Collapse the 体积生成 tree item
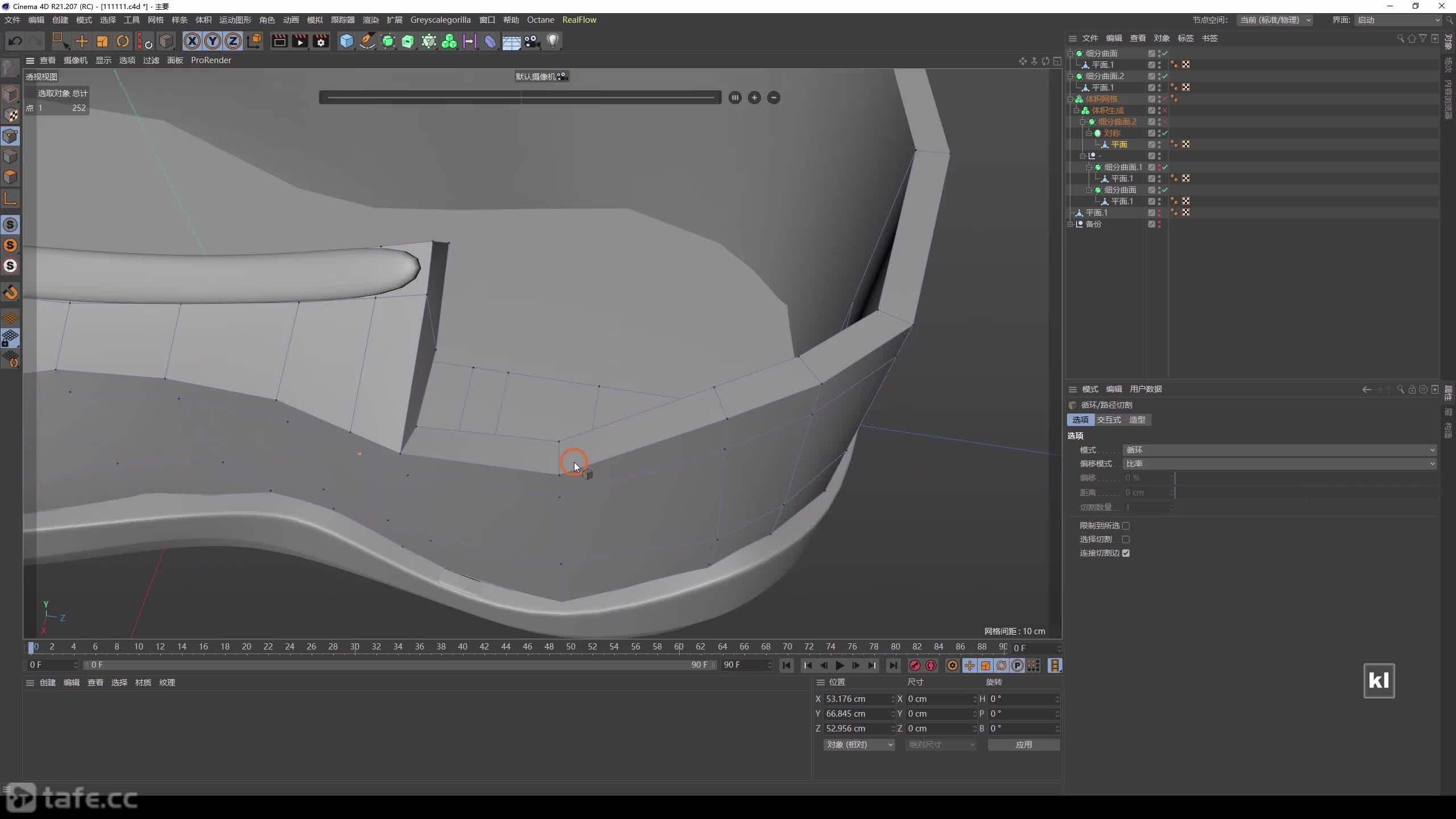The image size is (1456, 819). [x=1076, y=110]
